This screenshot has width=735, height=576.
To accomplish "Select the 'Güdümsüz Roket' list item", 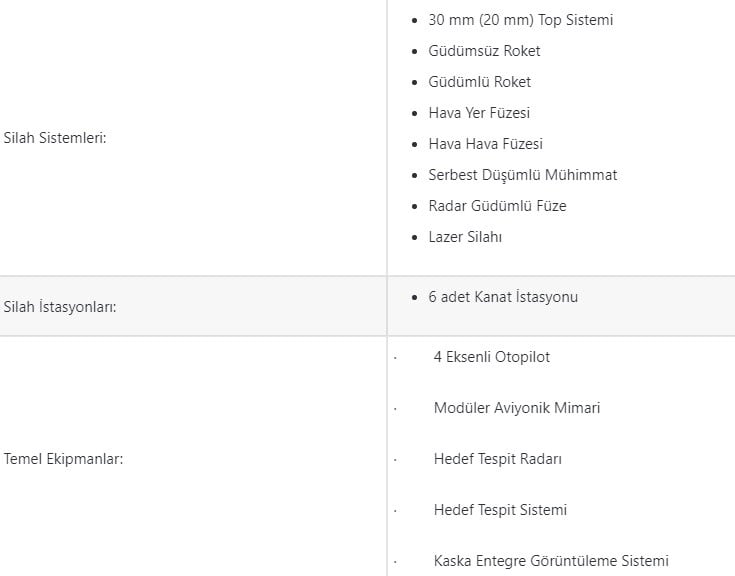I will point(484,51).
